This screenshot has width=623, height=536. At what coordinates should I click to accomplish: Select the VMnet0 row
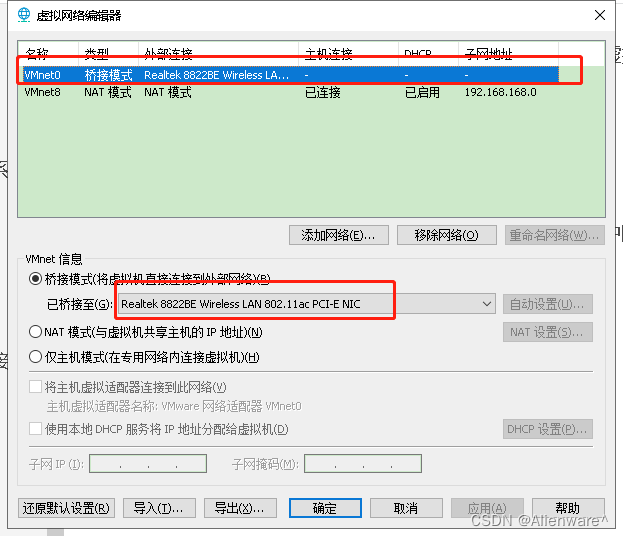(290, 75)
